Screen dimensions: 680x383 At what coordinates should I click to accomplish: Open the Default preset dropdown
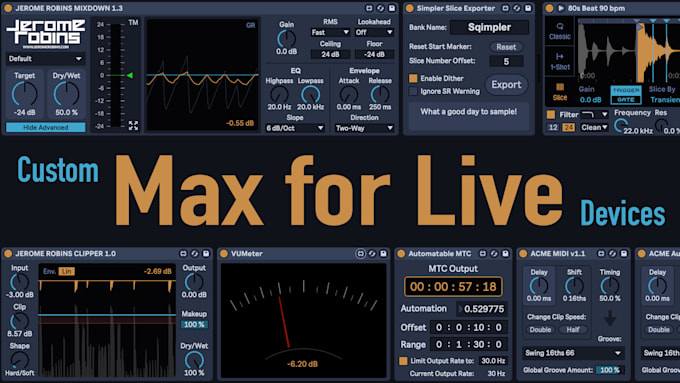click(x=45, y=59)
